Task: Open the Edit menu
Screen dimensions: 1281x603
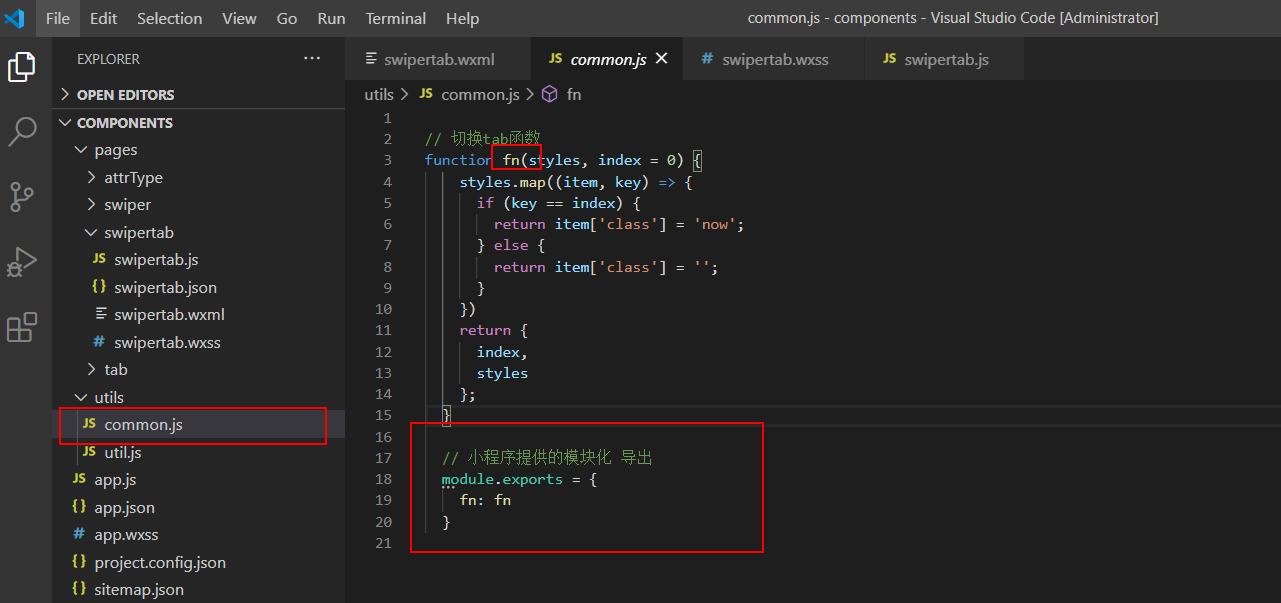Action: [103, 18]
